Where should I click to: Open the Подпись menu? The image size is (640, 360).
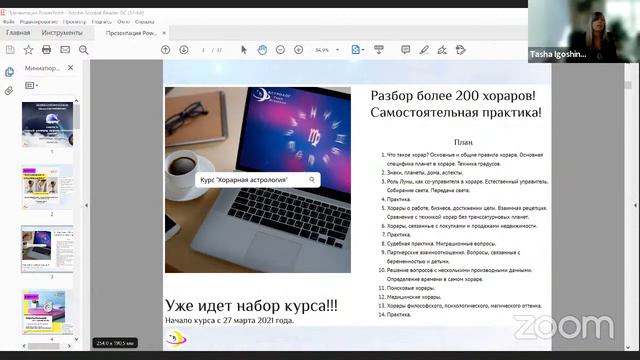[102, 22]
